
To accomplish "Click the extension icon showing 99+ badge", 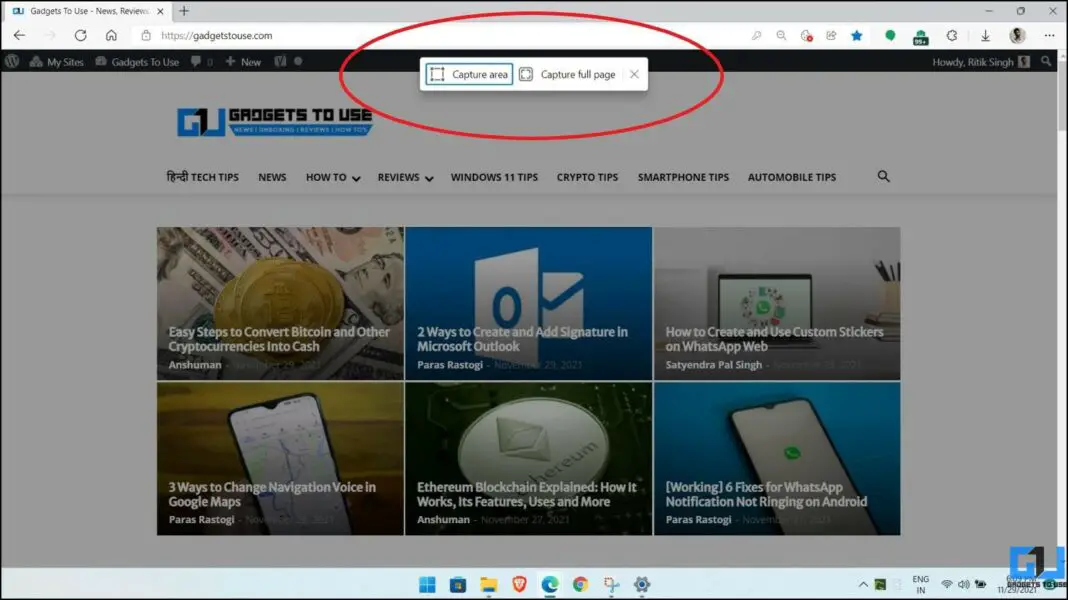I will [921, 35].
